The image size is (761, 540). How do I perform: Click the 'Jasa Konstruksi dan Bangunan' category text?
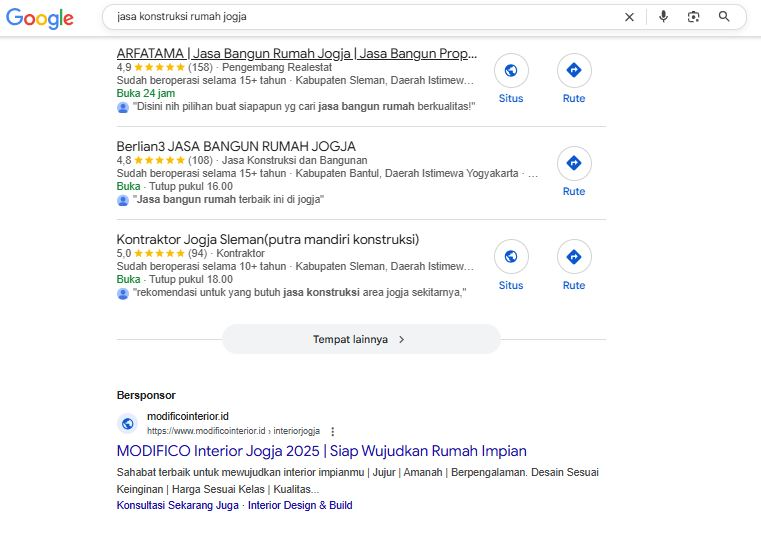pyautogui.click(x=294, y=160)
